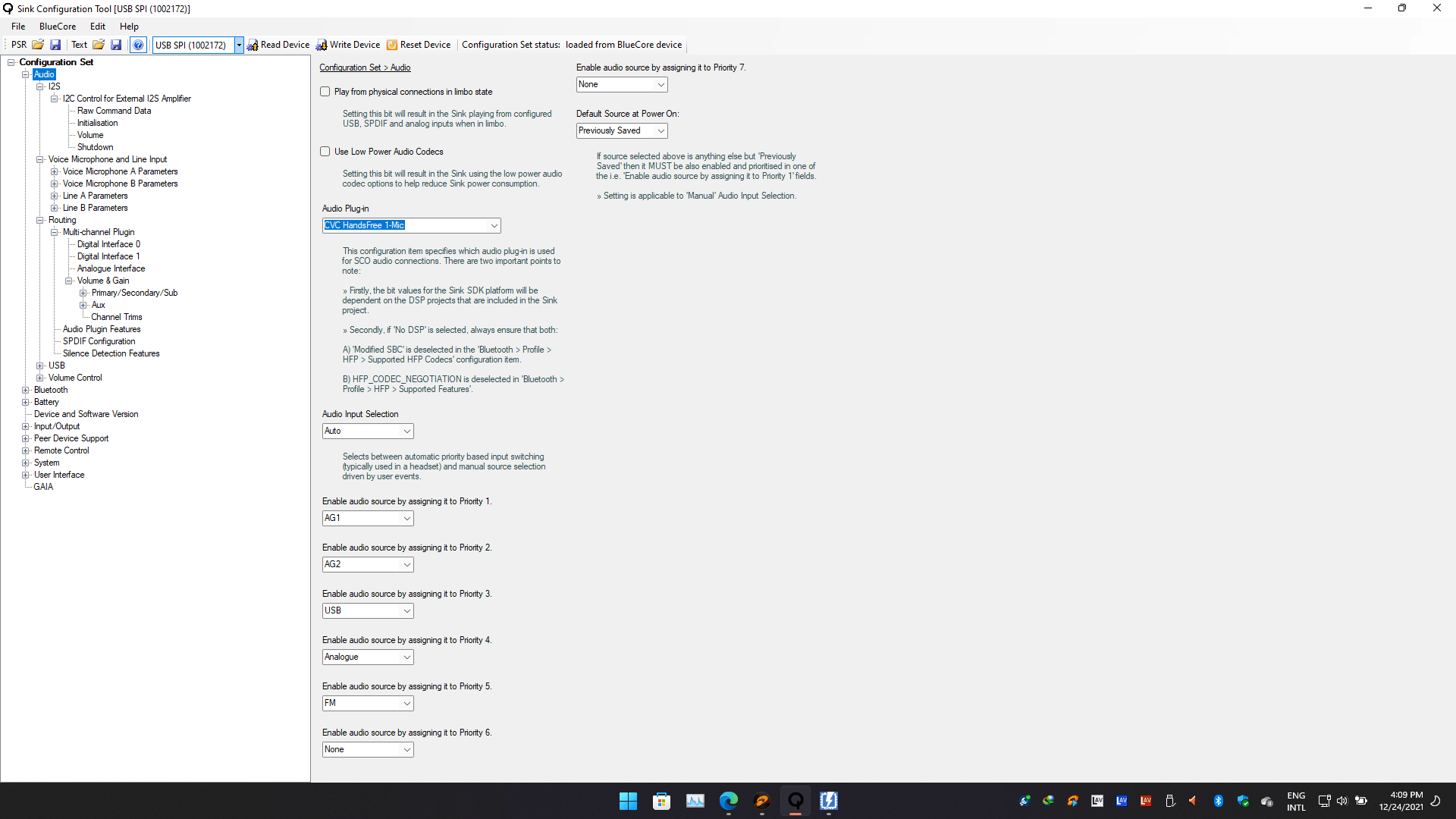The height and width of the screenshot is (819, 1456).
Task: Select GAIA tree item
Action: 43,487
